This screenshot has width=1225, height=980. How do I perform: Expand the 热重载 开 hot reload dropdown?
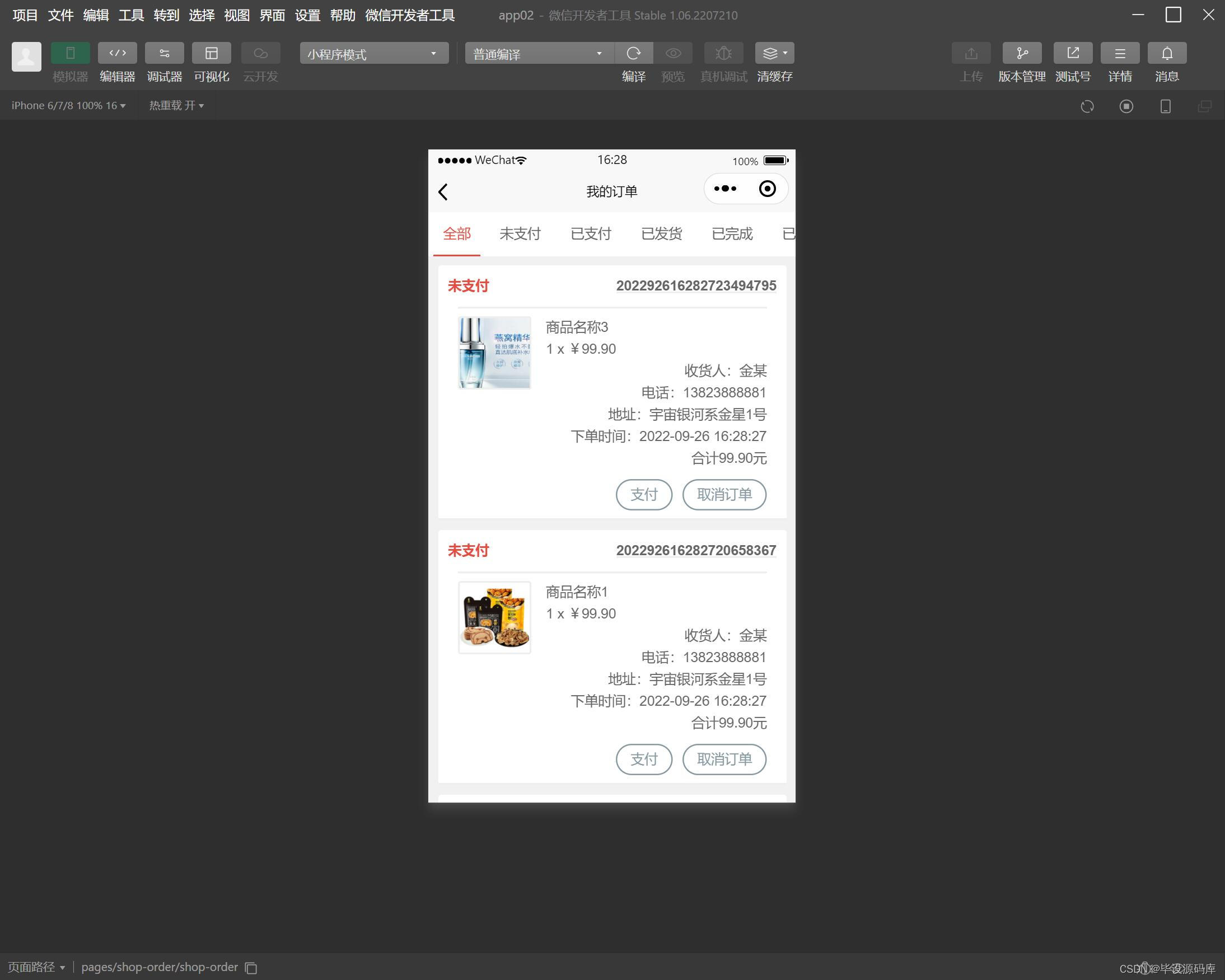pos(176,106)
